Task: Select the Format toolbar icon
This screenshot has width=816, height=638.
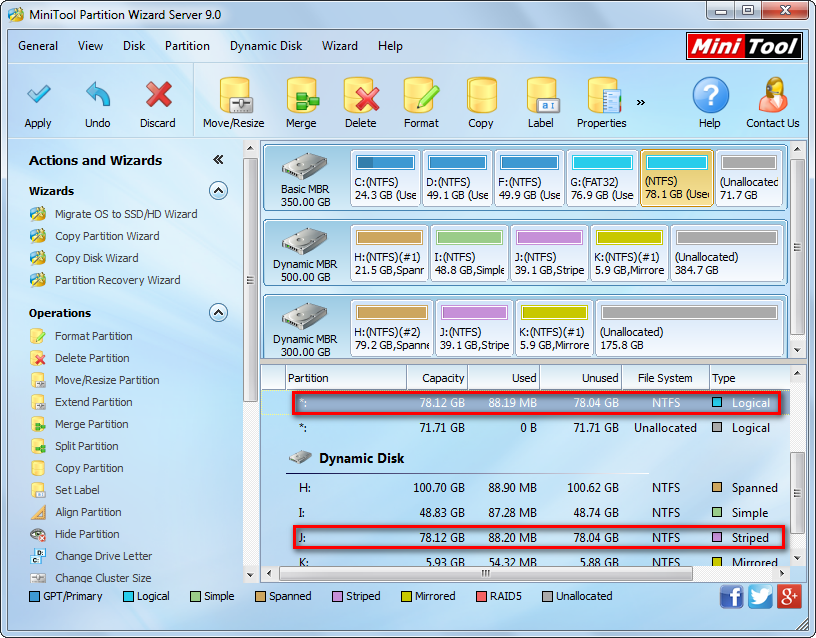Action: point(422,95)
